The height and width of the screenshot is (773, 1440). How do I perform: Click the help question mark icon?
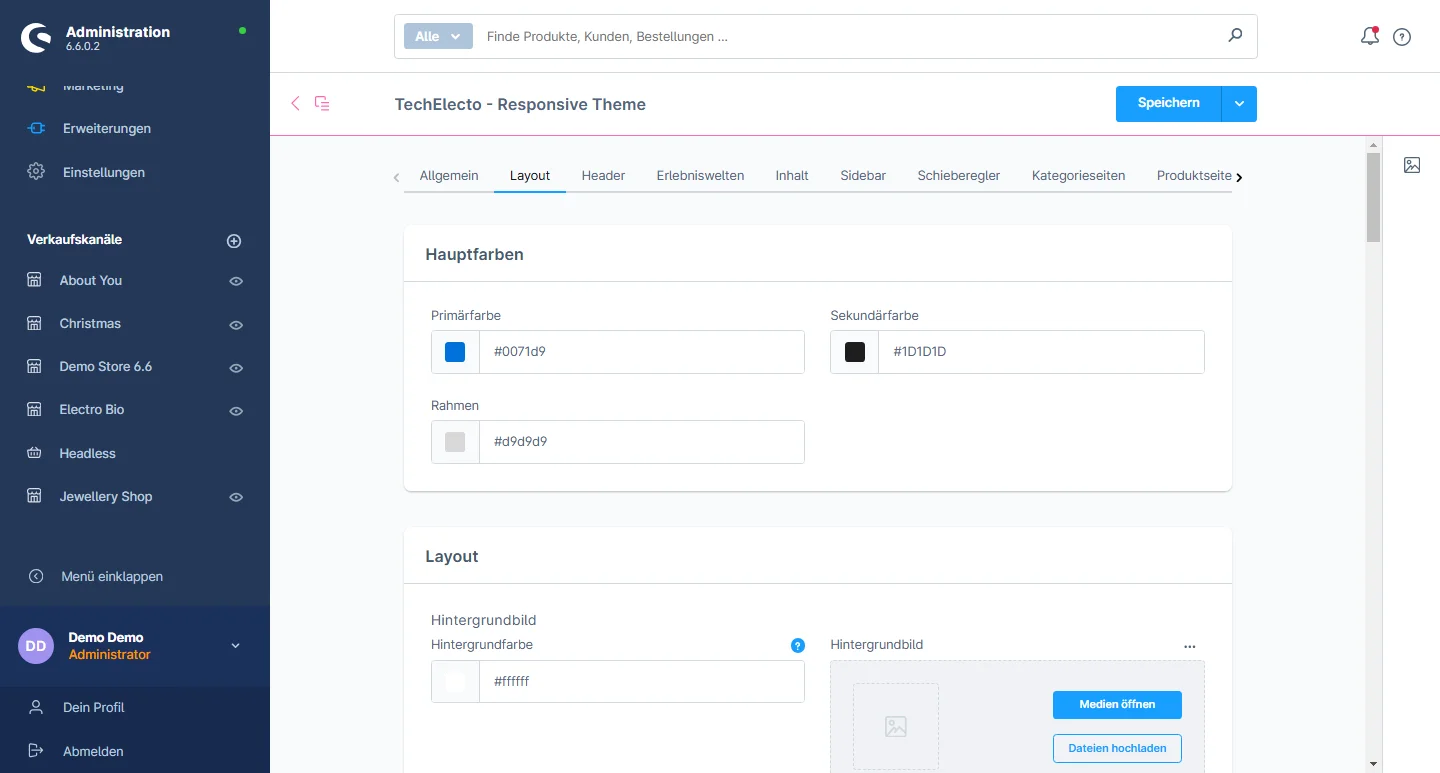1402,37
